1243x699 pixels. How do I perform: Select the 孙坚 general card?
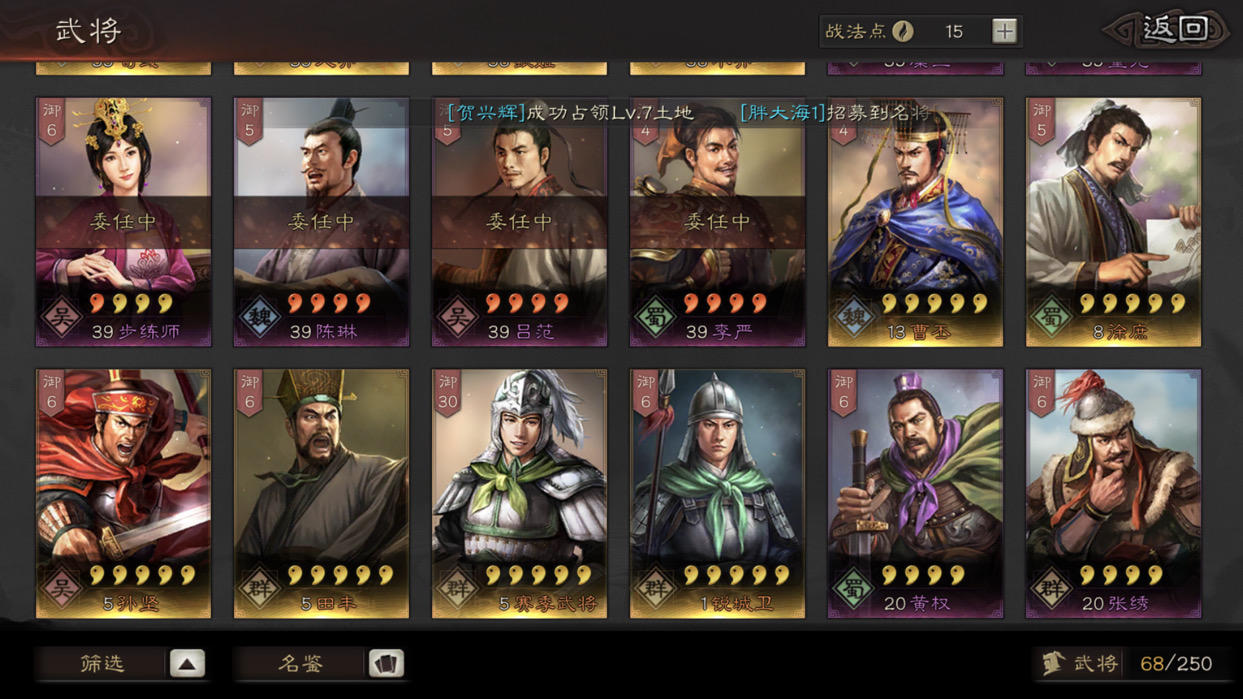tap(124, 494)
